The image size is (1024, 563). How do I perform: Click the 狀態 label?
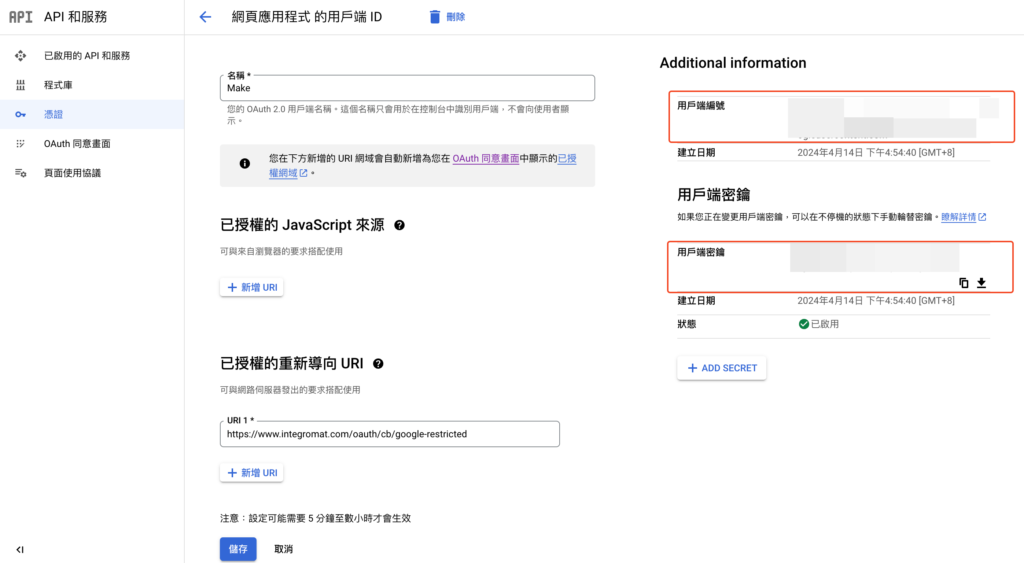(x=686, y=324)
